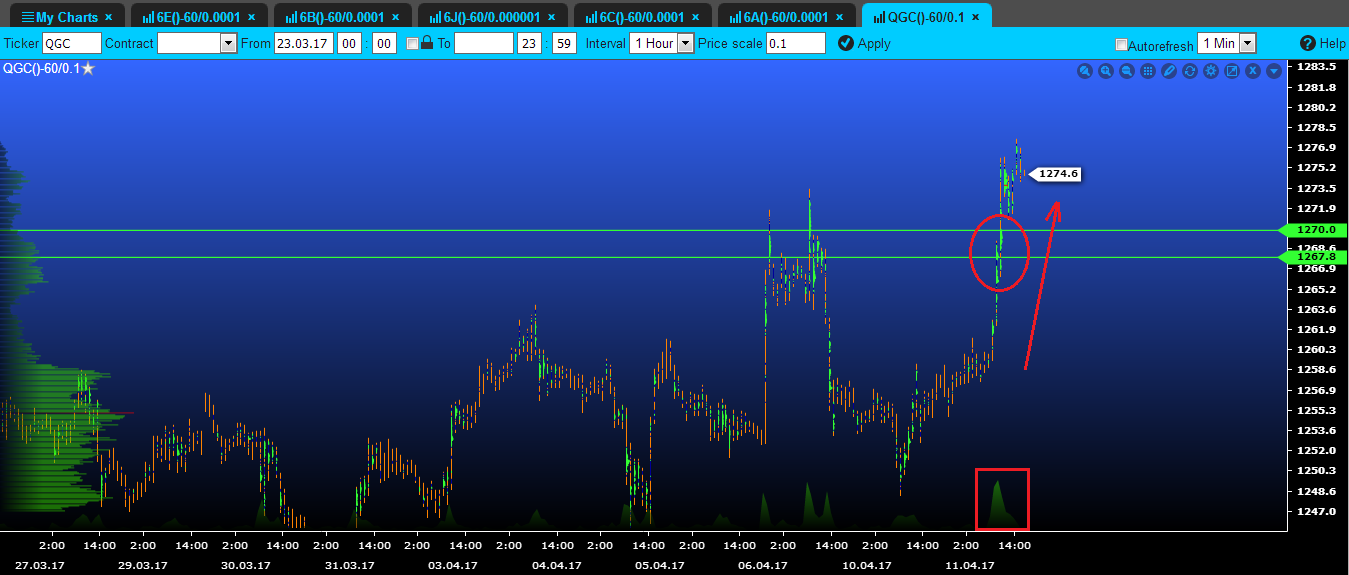The width and height of the screenshot is (1349, 575).
Task: Switch to the 6B()-60/0.0001 tab
Action: pos(342,17)
